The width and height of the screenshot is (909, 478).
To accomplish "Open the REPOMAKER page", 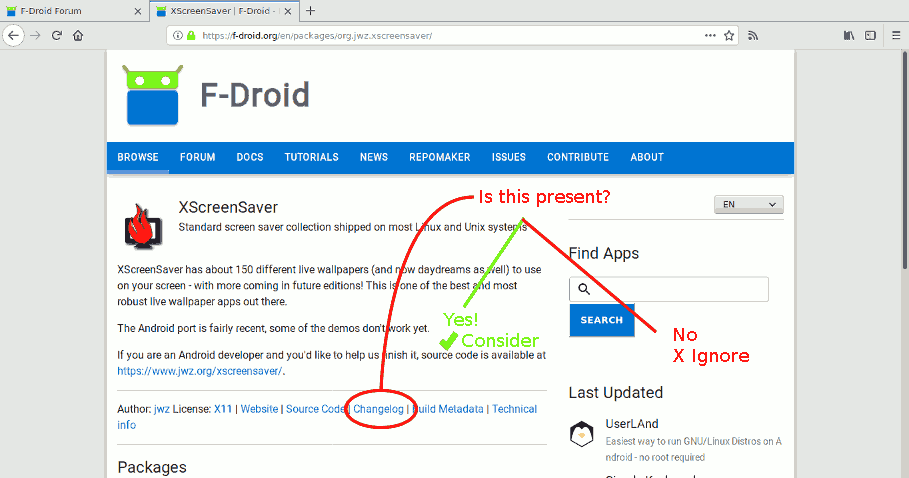I will coord(439,157).
